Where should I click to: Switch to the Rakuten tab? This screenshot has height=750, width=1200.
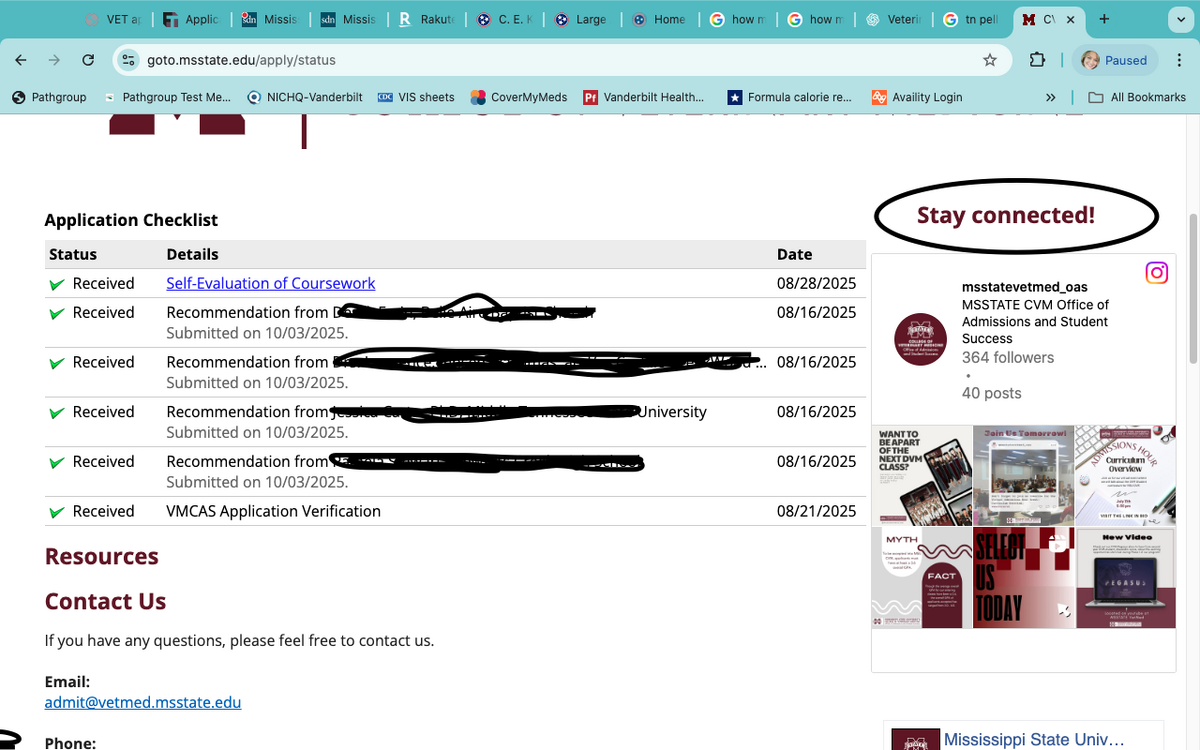click(x=427, y=19)
